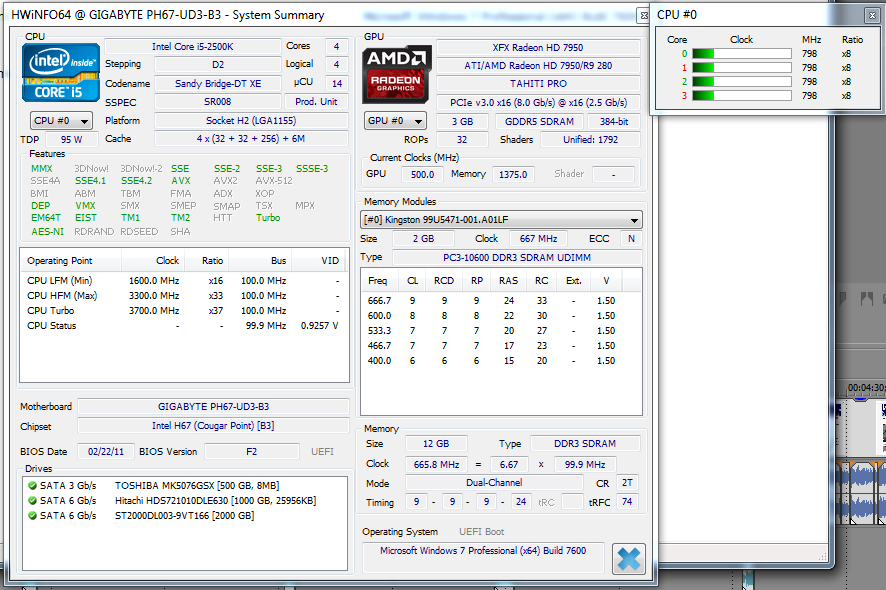Click the Core 0 clock bar
The image size is (886, 590).
tap(741, 54)
